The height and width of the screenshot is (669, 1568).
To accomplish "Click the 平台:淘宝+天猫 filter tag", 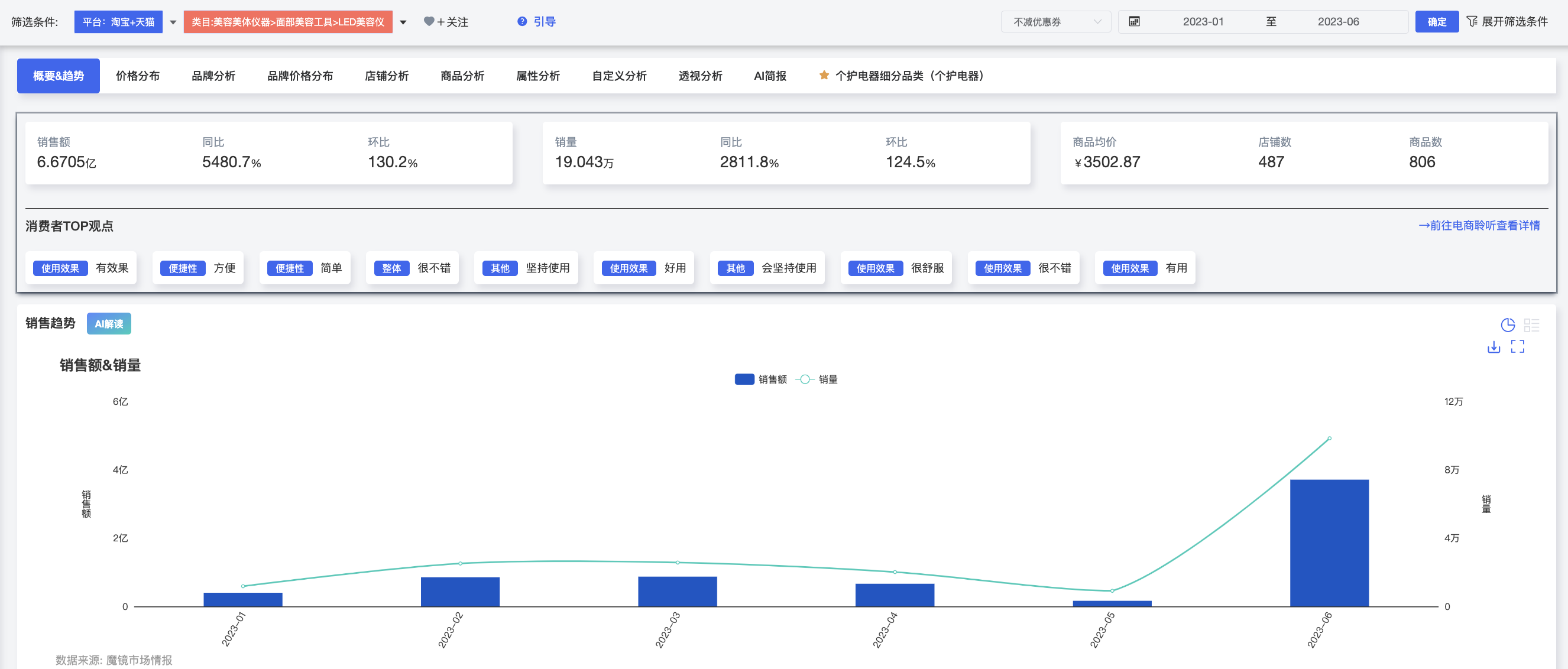I will pos(118,22).
